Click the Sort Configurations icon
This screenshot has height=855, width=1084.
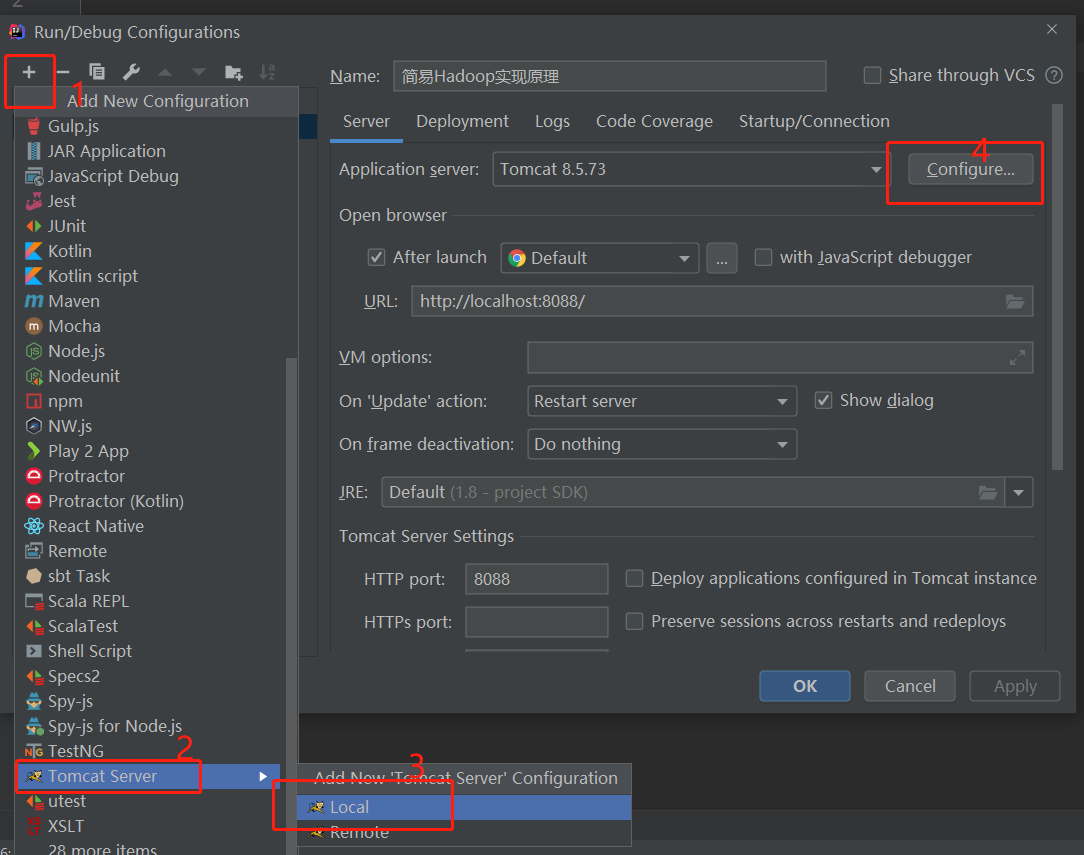click(267, 72)
